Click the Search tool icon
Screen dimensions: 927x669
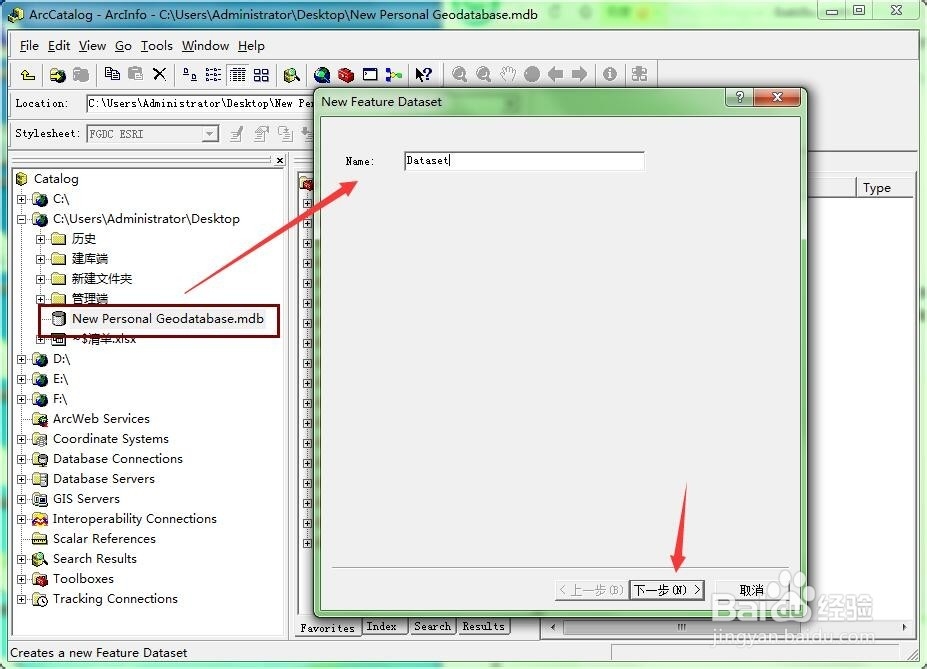click(291, 74)
